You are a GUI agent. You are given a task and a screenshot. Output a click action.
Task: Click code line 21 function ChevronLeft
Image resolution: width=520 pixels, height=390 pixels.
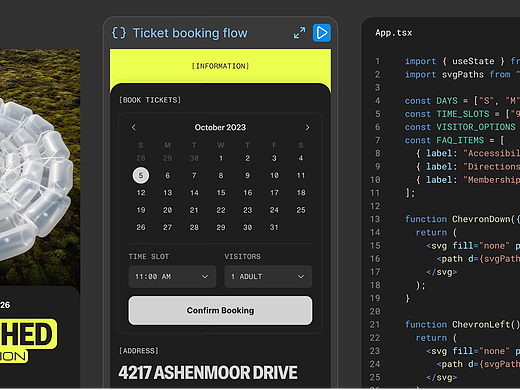tap(462, 324)
